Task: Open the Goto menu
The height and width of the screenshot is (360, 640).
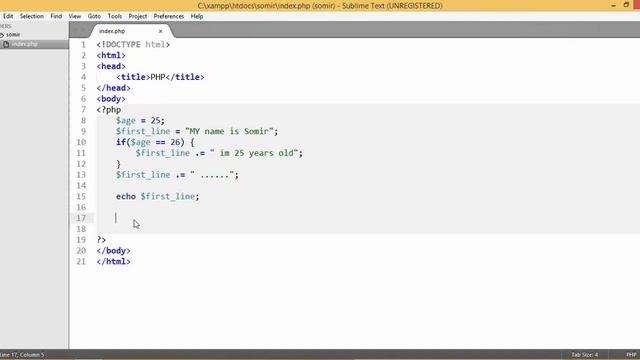Action: tap(94, 16)
